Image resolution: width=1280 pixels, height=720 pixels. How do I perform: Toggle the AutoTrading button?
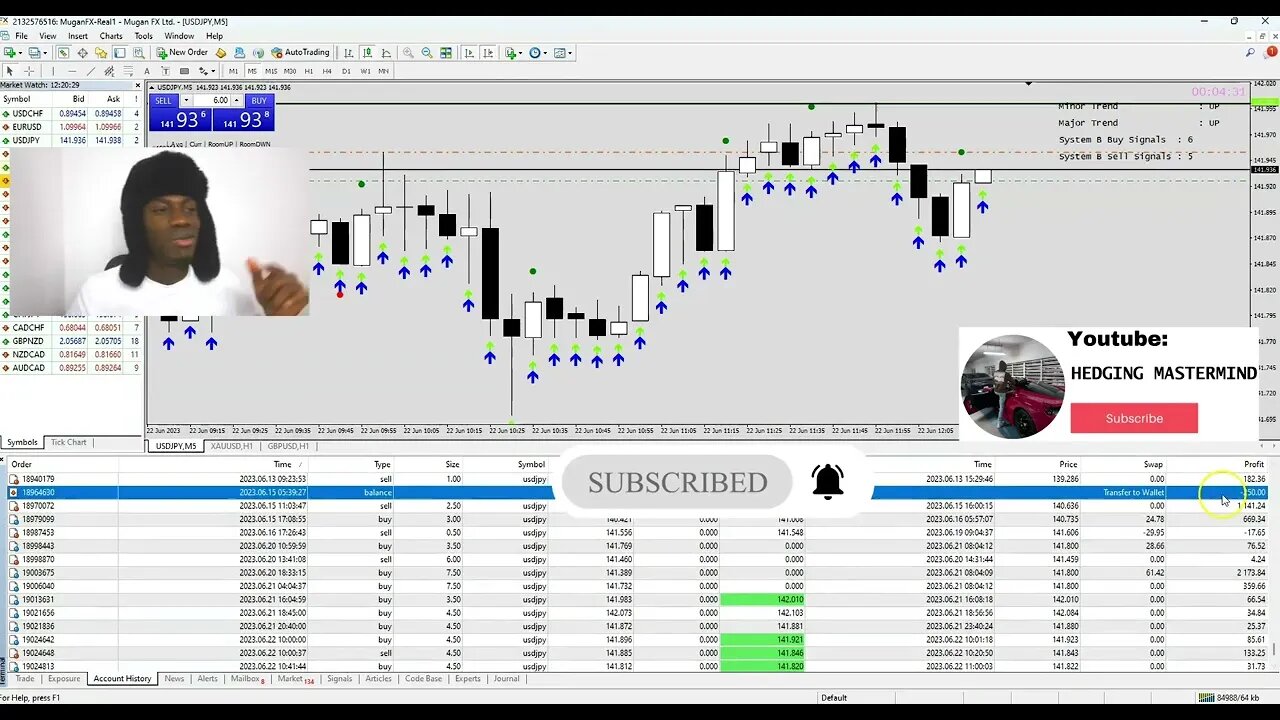(301, 53)
